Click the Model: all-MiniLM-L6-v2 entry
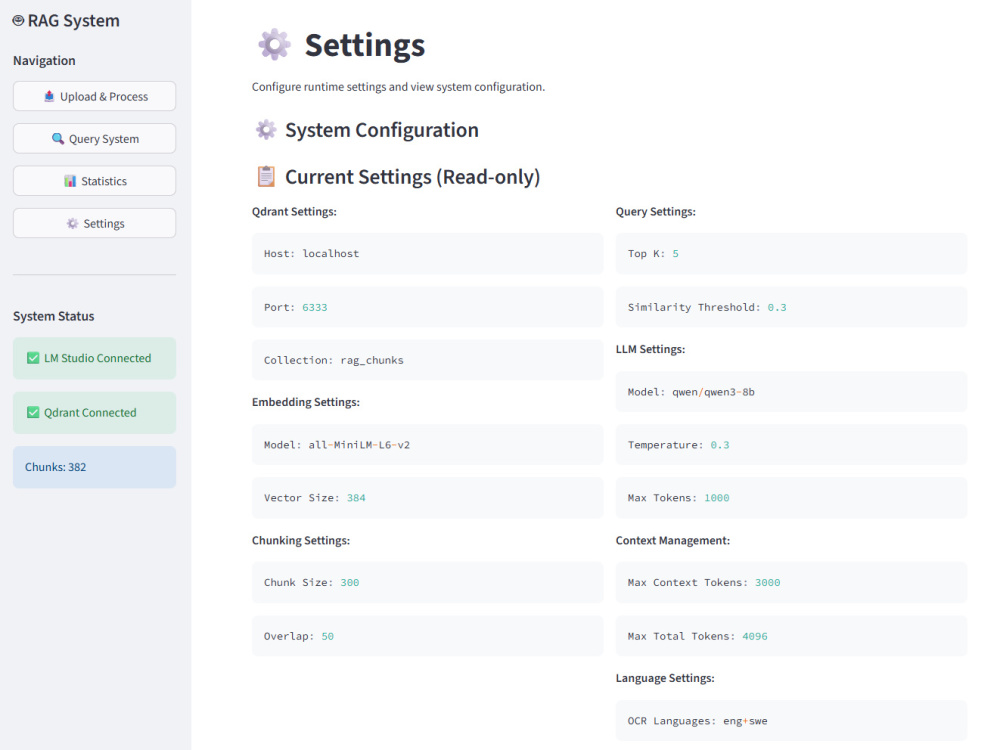 point(427,445)
